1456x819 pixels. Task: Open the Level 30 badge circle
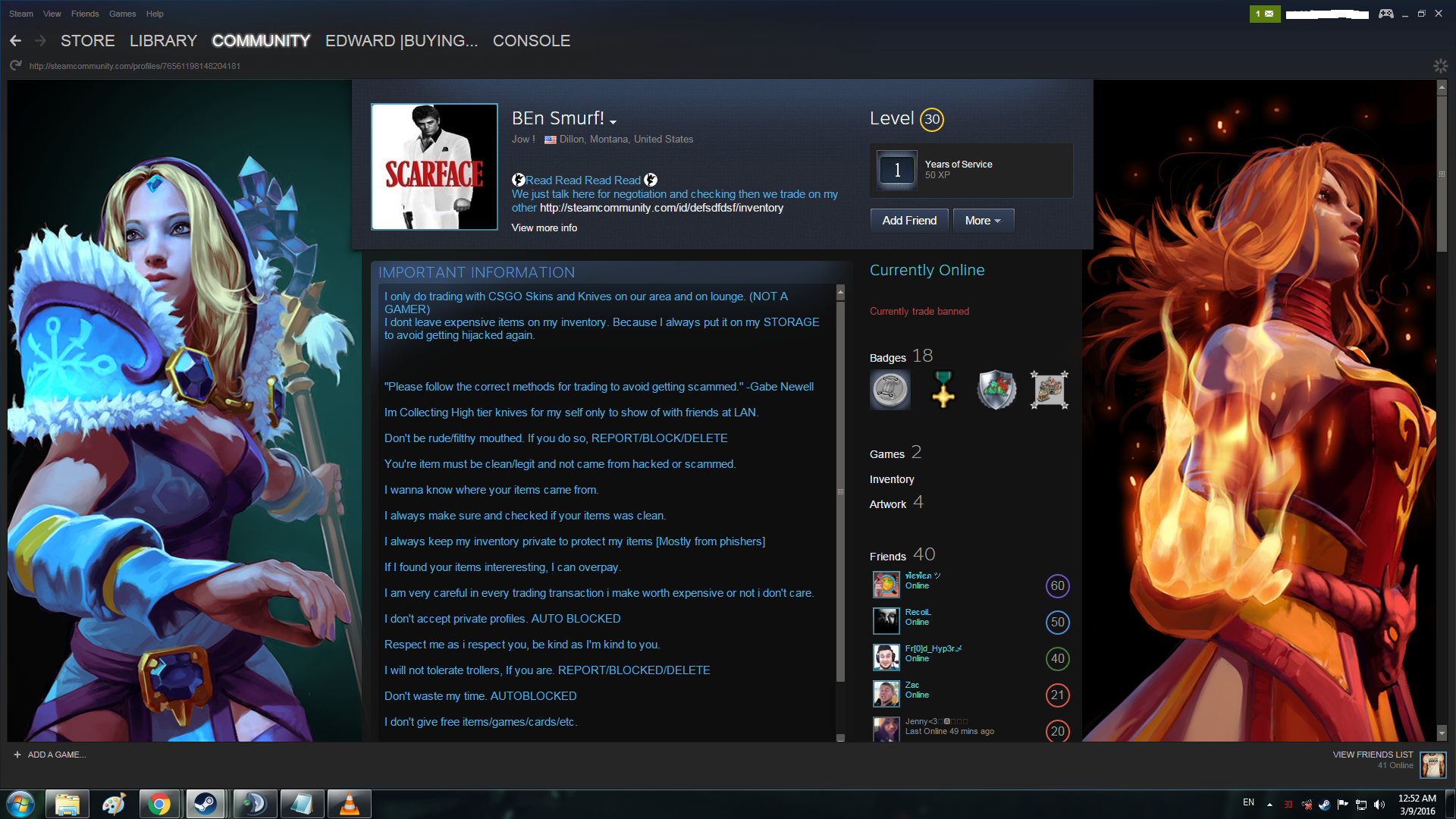[932, 119]
